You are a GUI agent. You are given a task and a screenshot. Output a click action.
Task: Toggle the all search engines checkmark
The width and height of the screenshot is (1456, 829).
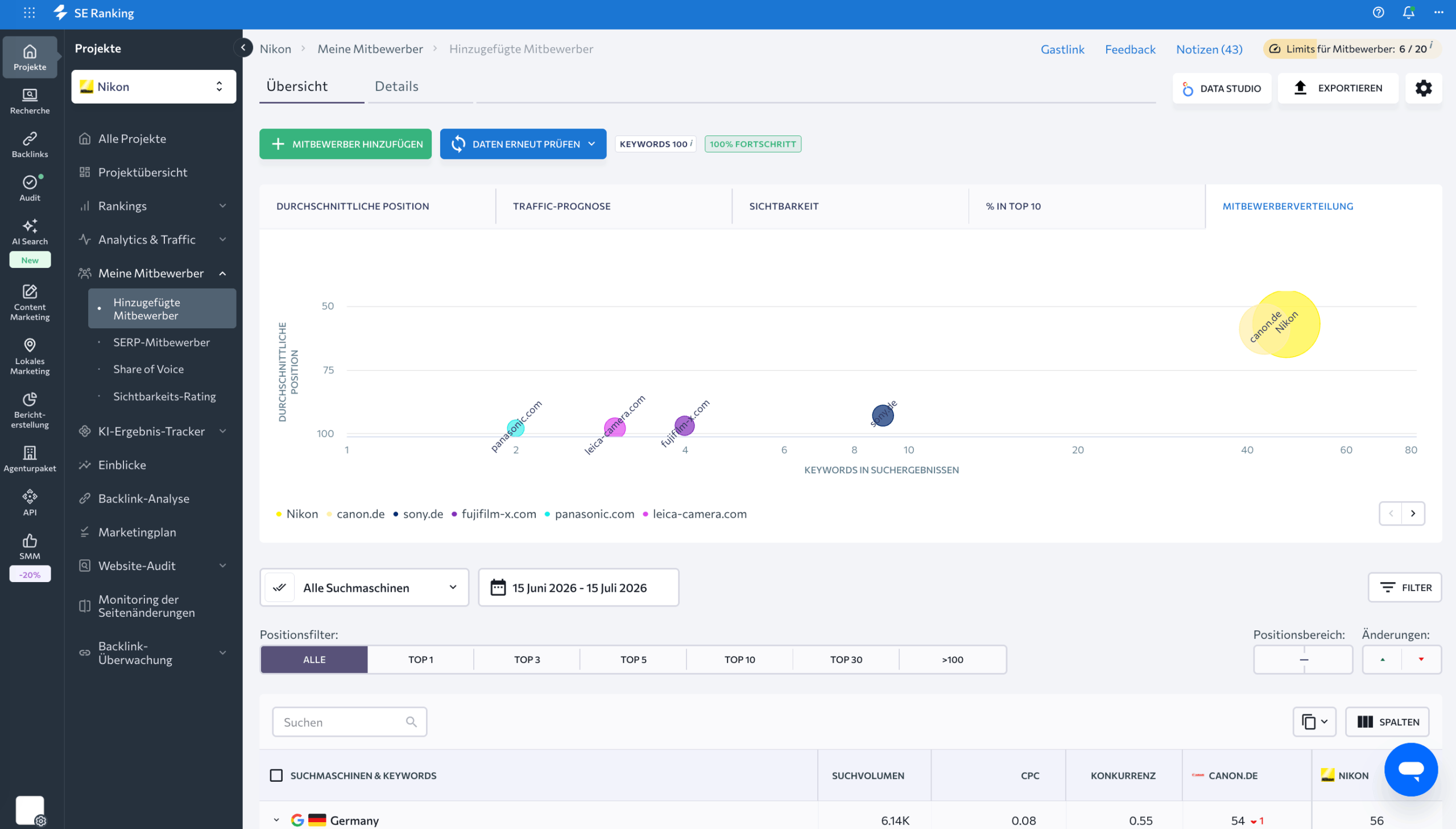(279, 588)
